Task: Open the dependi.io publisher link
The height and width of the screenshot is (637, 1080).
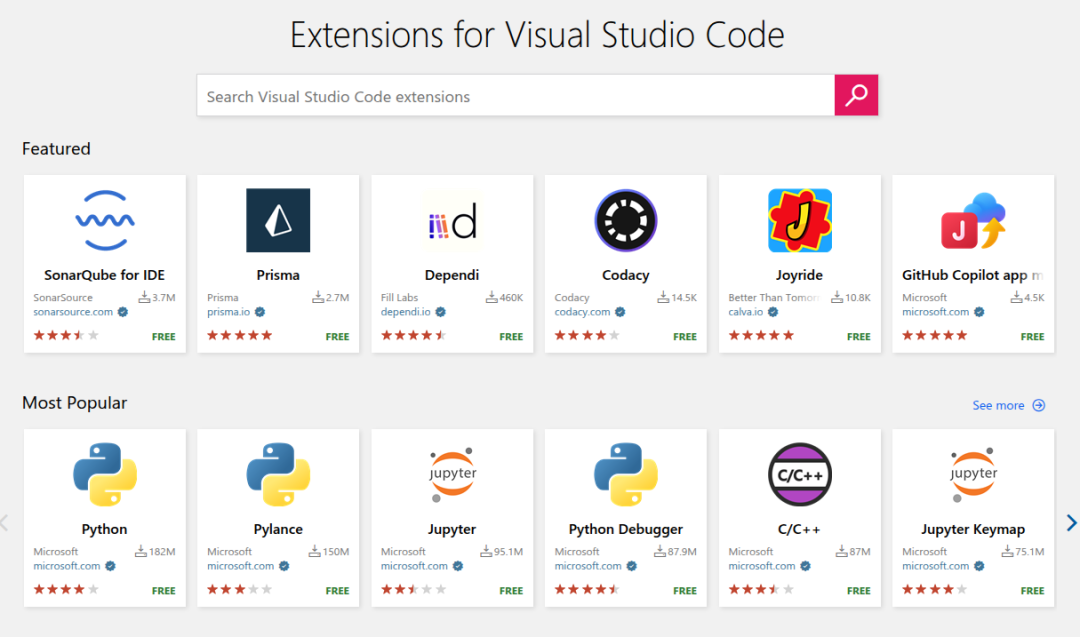Action: coord(406,312)
